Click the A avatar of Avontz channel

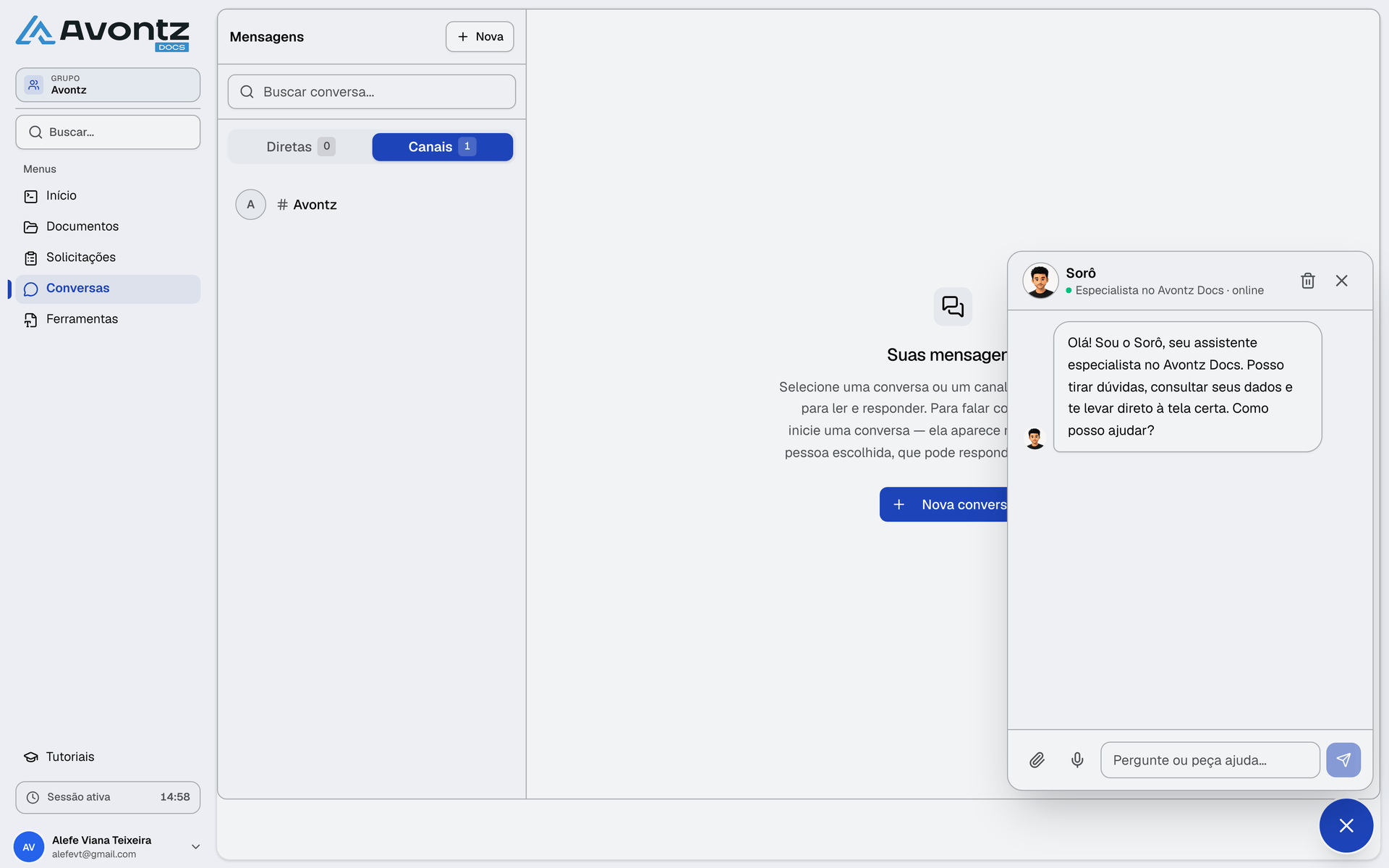point(251,205)
